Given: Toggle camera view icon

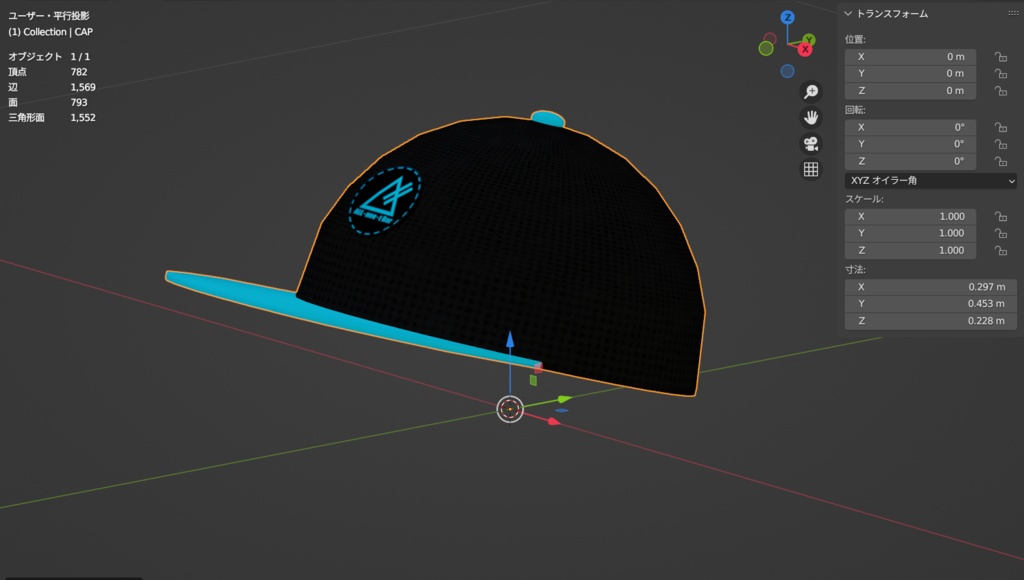Looking at the screenshot, I should point(810,144).
